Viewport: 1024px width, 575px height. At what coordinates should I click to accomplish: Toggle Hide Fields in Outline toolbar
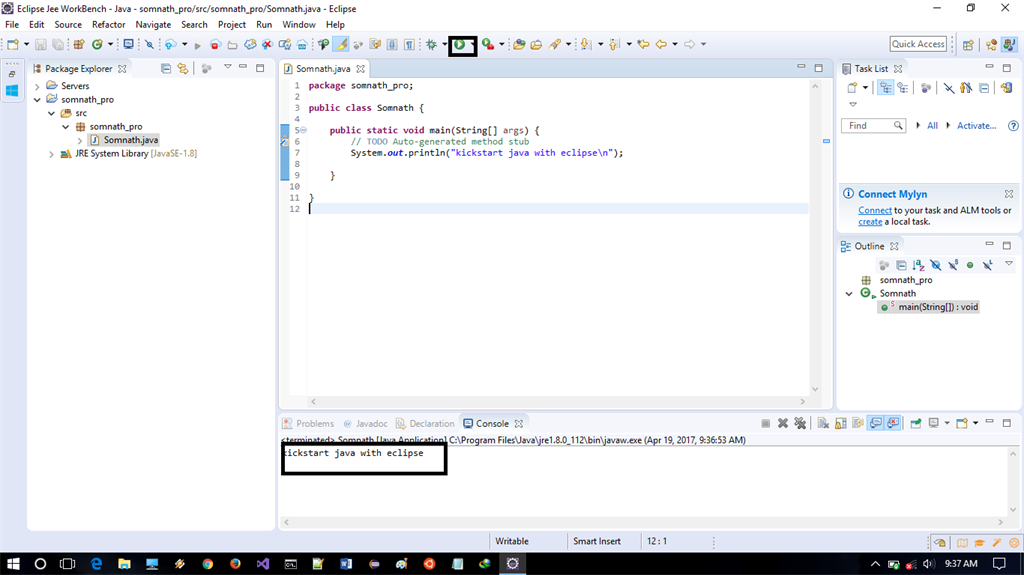pyautogui.click(x=935, y=265)
